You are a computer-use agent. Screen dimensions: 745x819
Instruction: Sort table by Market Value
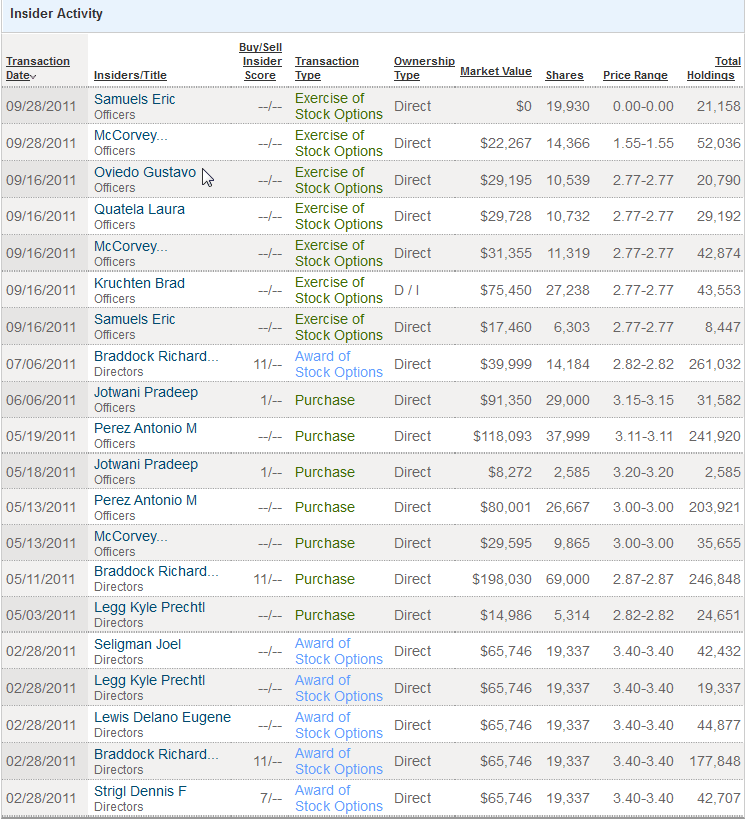pyautogui.click(x=495, y=72)
